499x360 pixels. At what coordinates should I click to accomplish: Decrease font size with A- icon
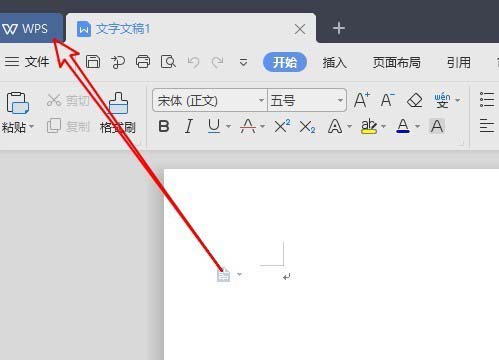coord(387,100)
